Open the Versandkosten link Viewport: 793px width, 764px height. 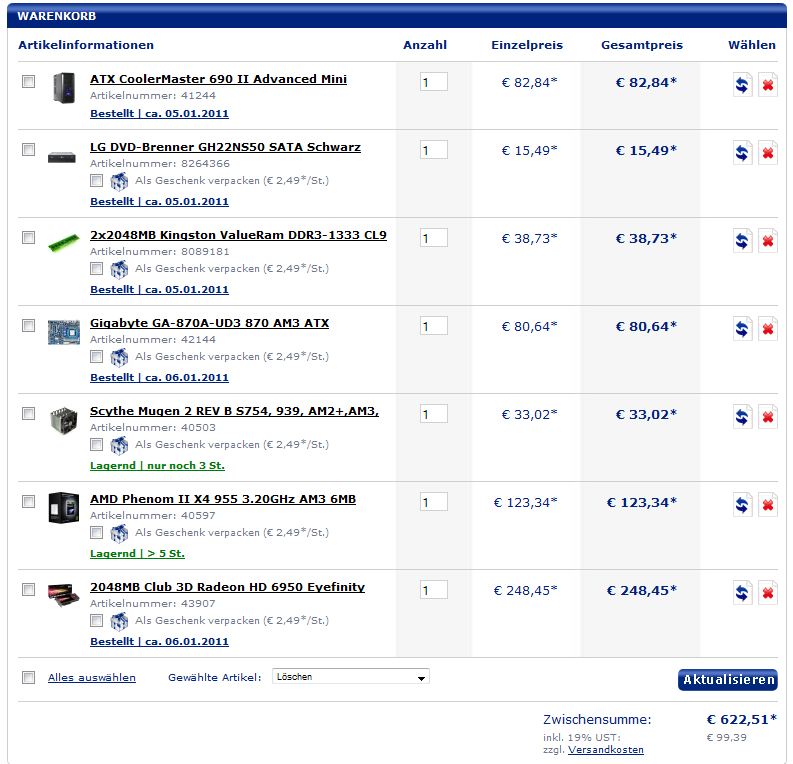point(608,749)
